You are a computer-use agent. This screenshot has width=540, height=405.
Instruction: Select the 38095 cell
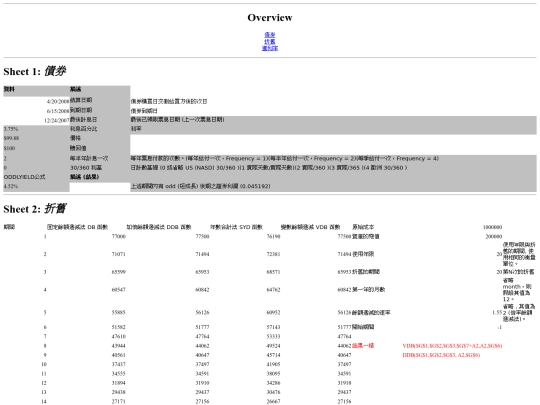click(273, 373)
